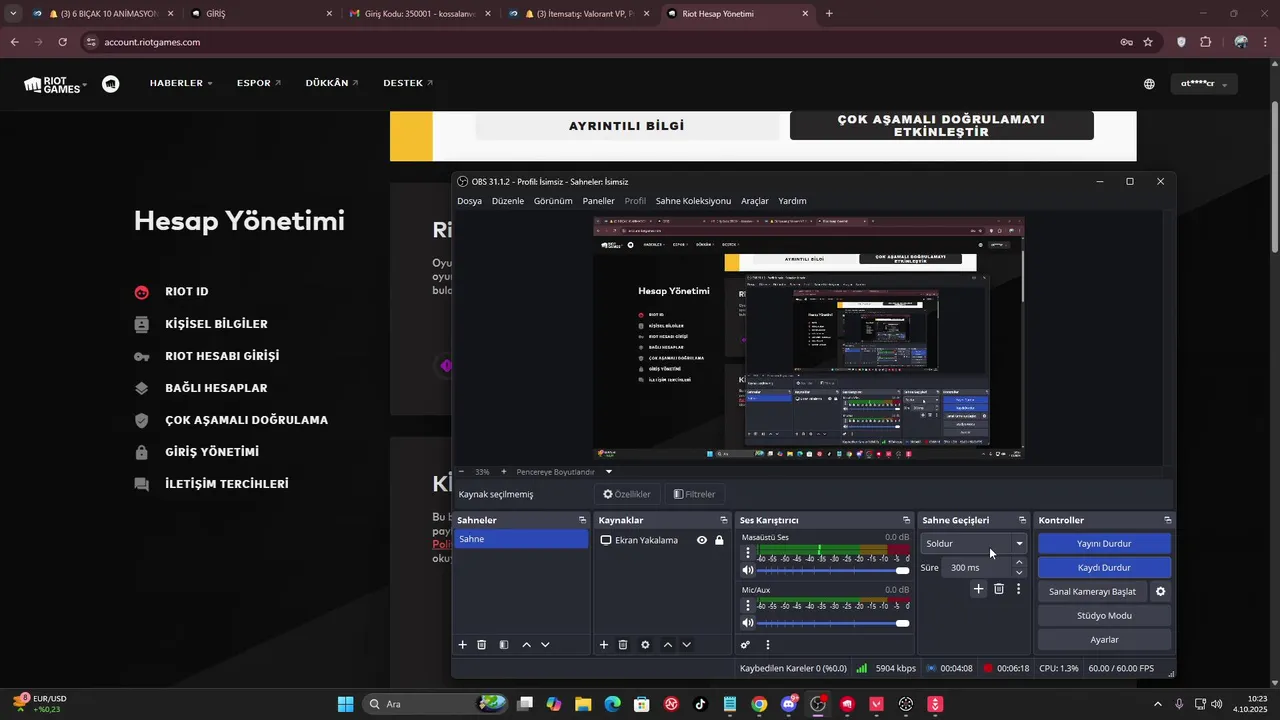Pop out the Ses Karıştırıcı dock icon
The width and height of the screenshot is (1280, 720).
[x=907, y=520]
